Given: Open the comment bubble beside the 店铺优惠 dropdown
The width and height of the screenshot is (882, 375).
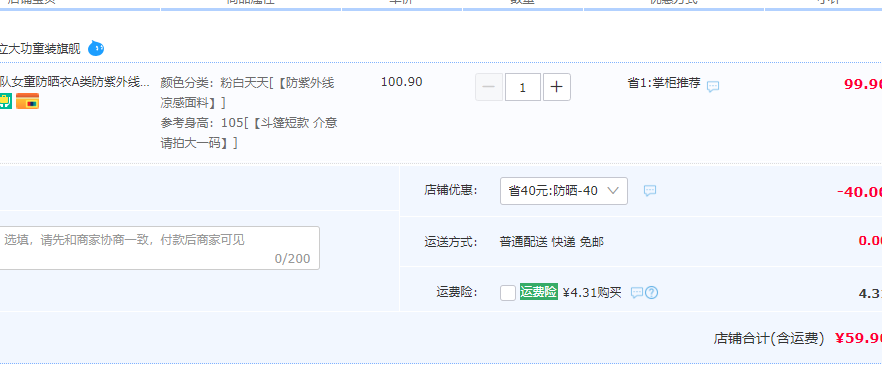Looking at the screenshot, I should (x=650, y=191).
